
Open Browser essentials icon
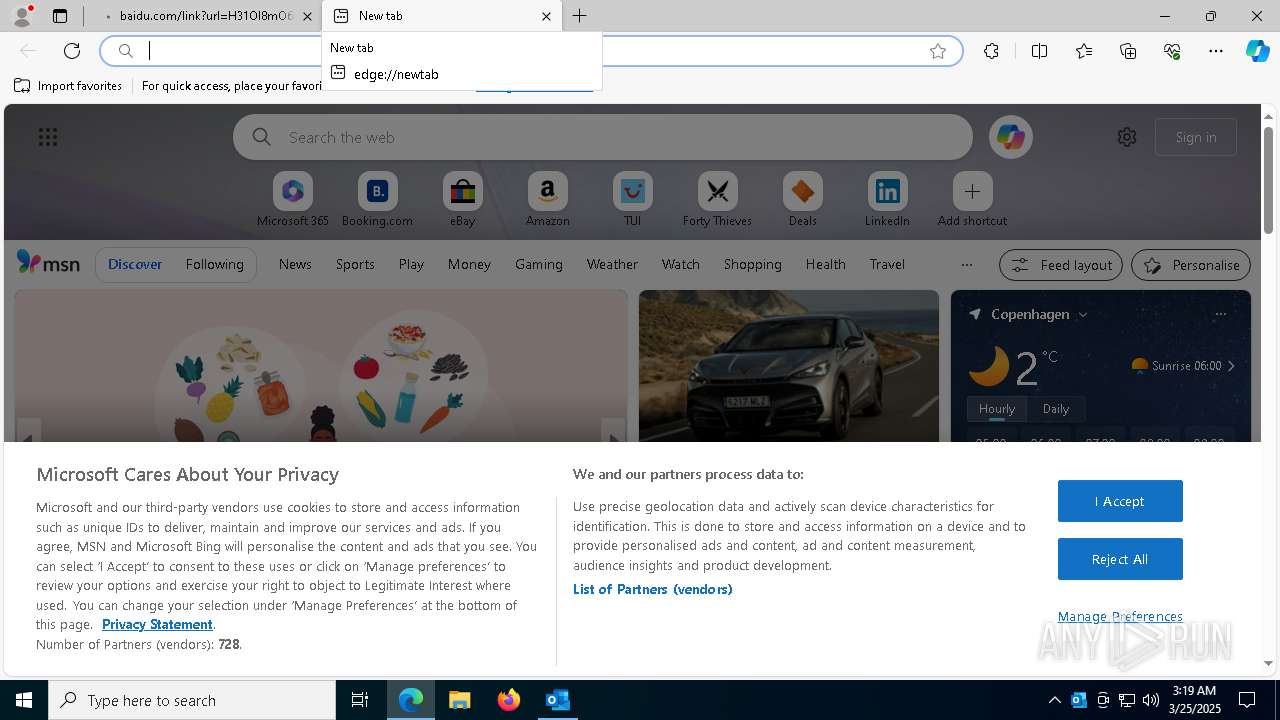tap(1172, 51)
